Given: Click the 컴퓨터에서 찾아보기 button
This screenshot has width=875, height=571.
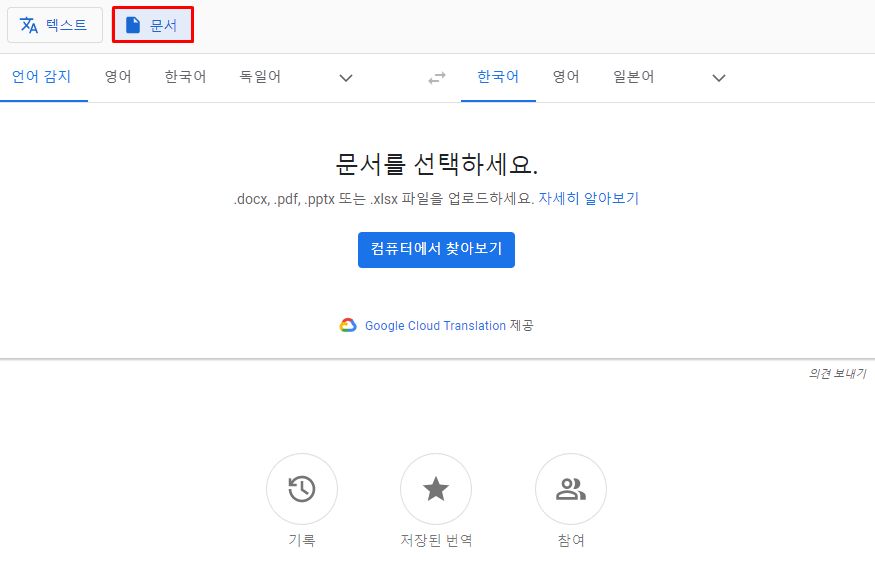Looking at the screenshot, I should pyautogui.click(x=436, y=249).
